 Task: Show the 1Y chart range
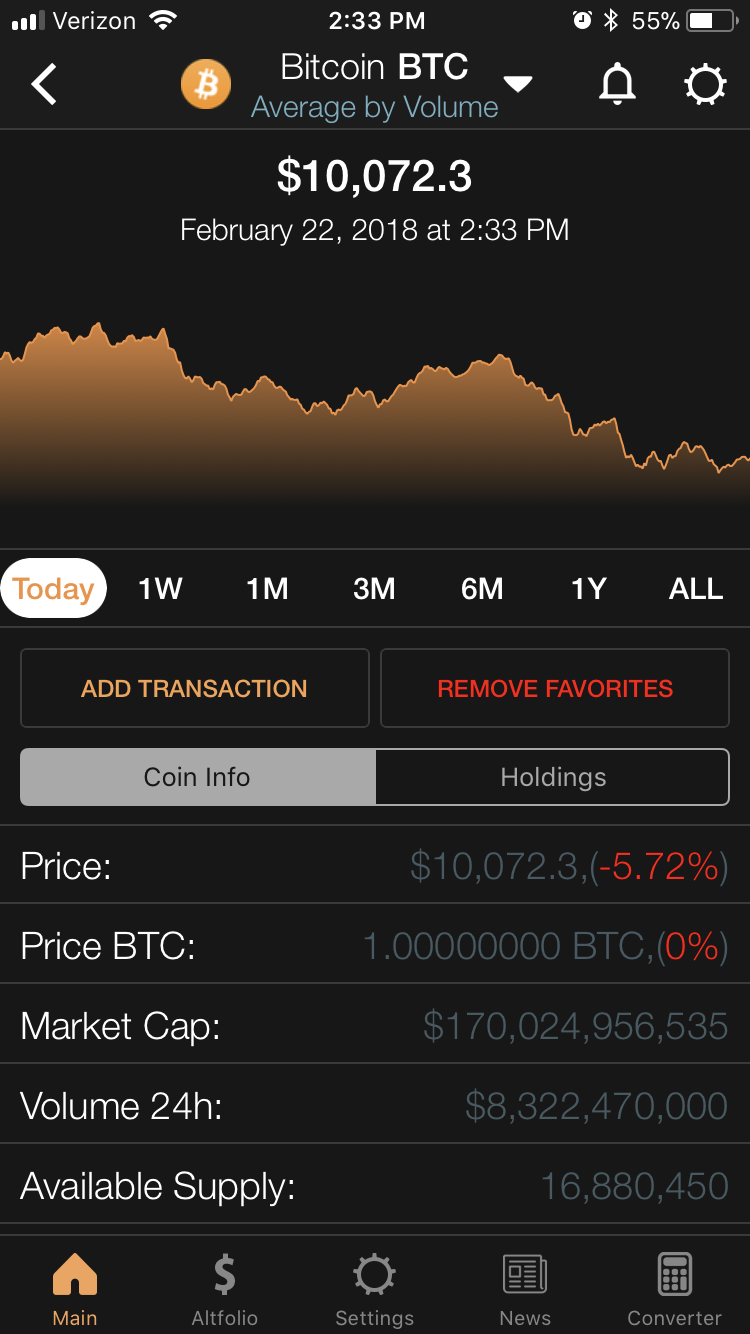[589, 588]
